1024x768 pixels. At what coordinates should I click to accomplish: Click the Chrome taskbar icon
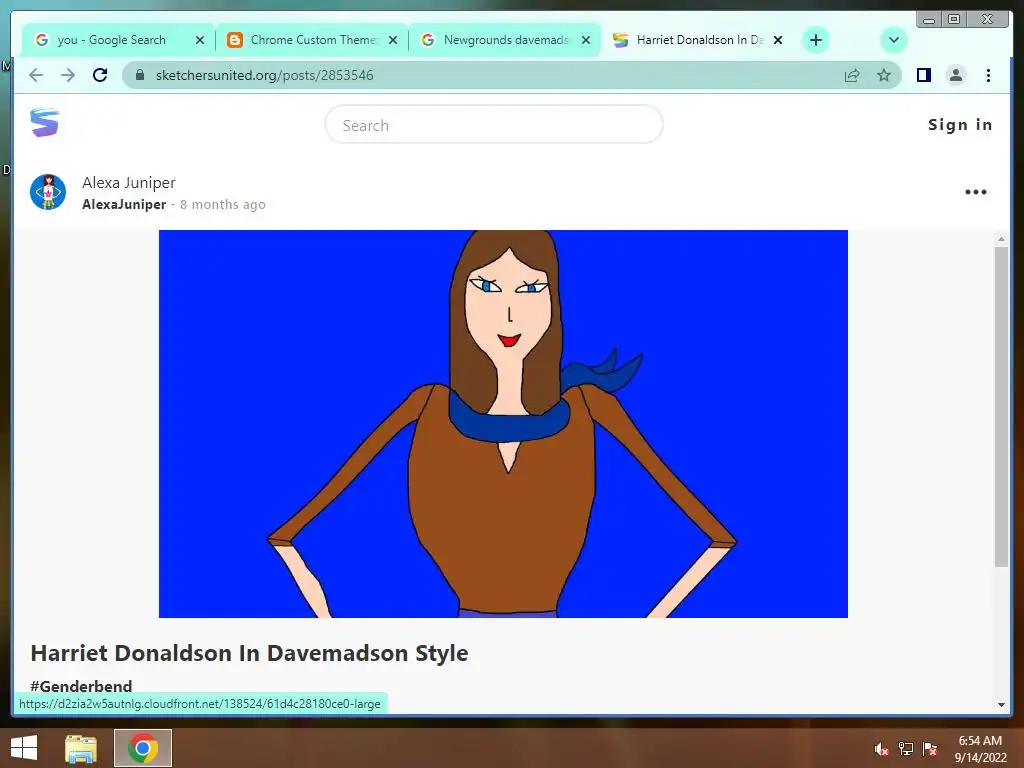(x=143, y=748)
